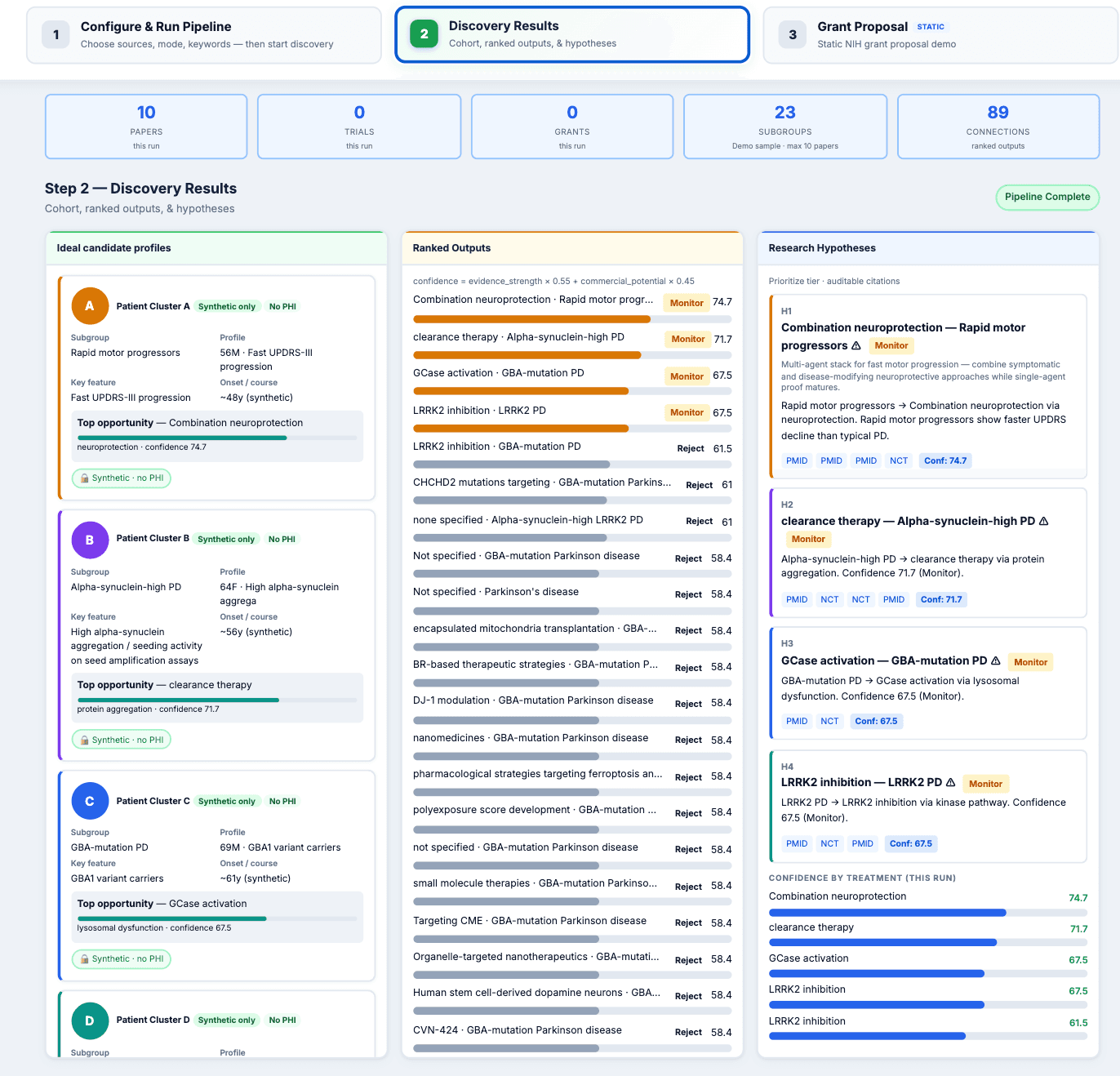This screenshot has height=1076, width=1120.
Task: Click the Pipeline Complete status badge
Action: point(1047,197)
